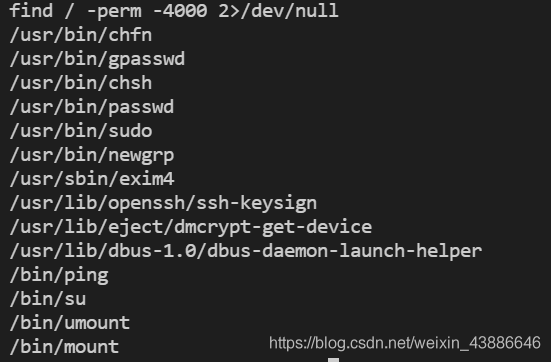The width and height of the screenshot is (551, 362).
Task: Select the /usr/bin/chfn output line
Action: [x=81, y=35]
